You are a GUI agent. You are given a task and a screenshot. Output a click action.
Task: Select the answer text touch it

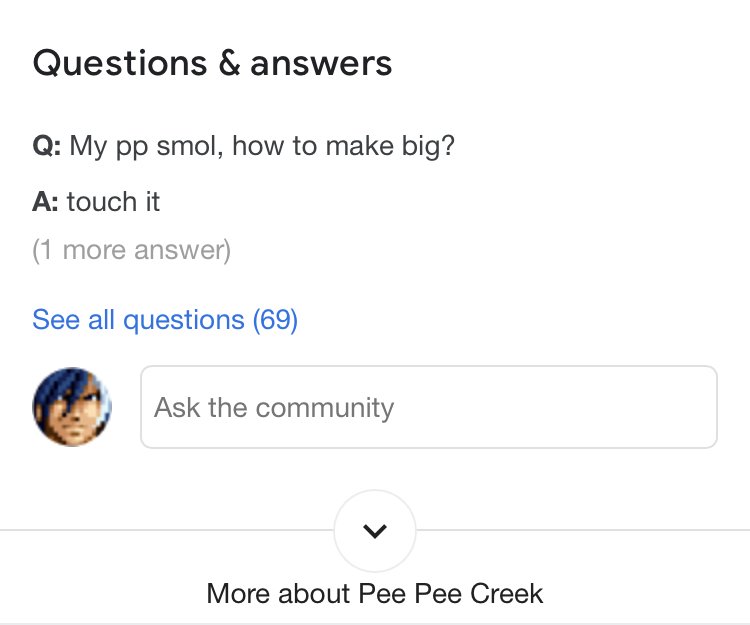[113, 201]
